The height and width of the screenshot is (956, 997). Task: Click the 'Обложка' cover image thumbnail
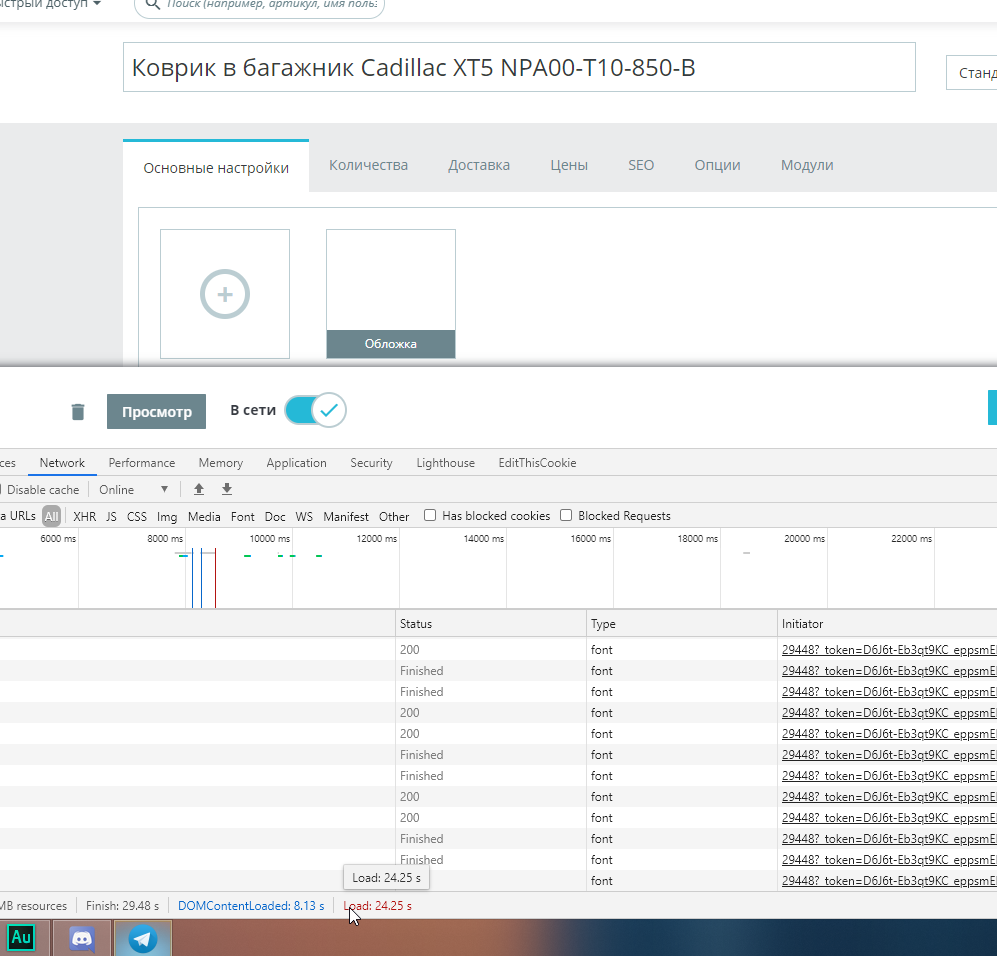tap(390, 294)
